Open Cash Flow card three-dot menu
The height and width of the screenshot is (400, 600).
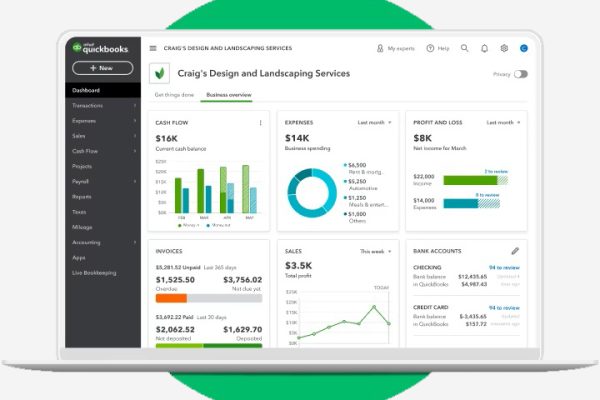(x=261, y=123)
